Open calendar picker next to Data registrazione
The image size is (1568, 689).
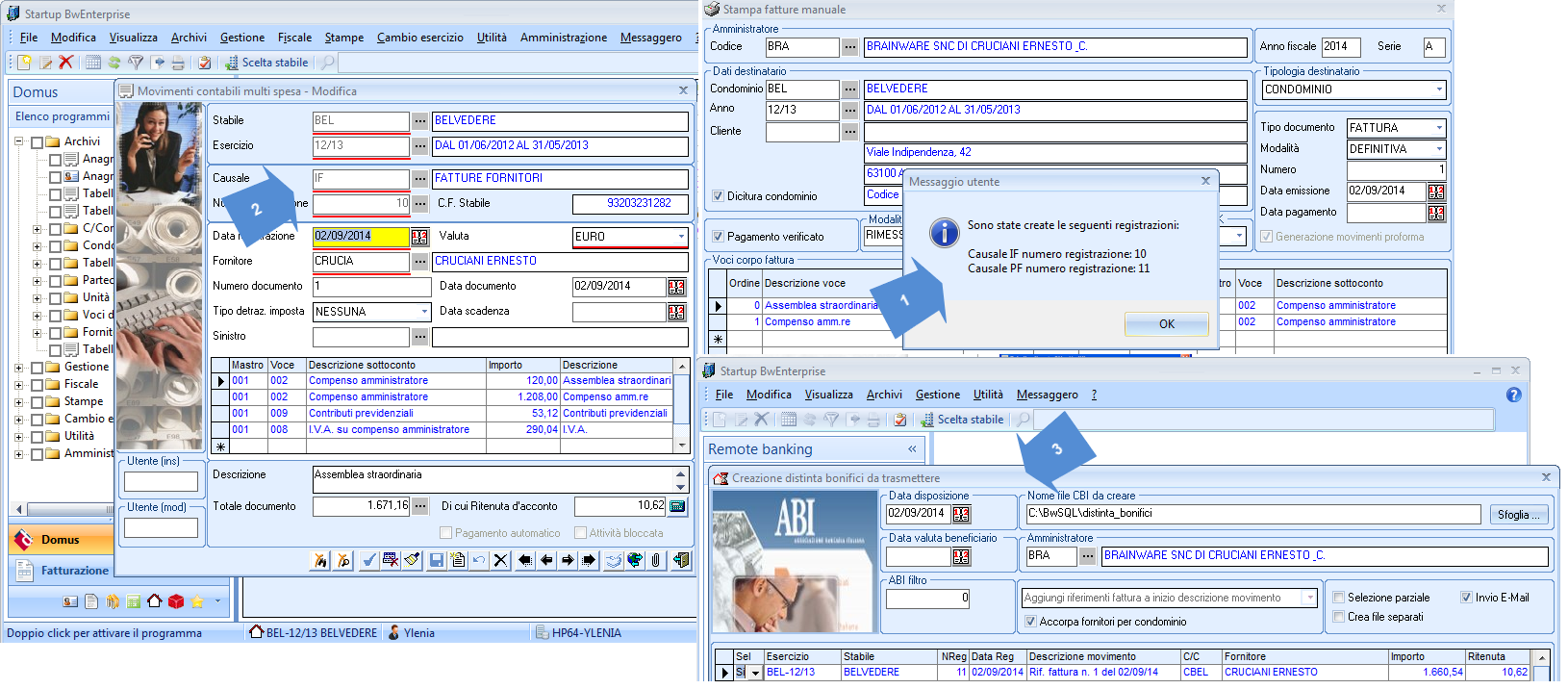tap(419, 237)
